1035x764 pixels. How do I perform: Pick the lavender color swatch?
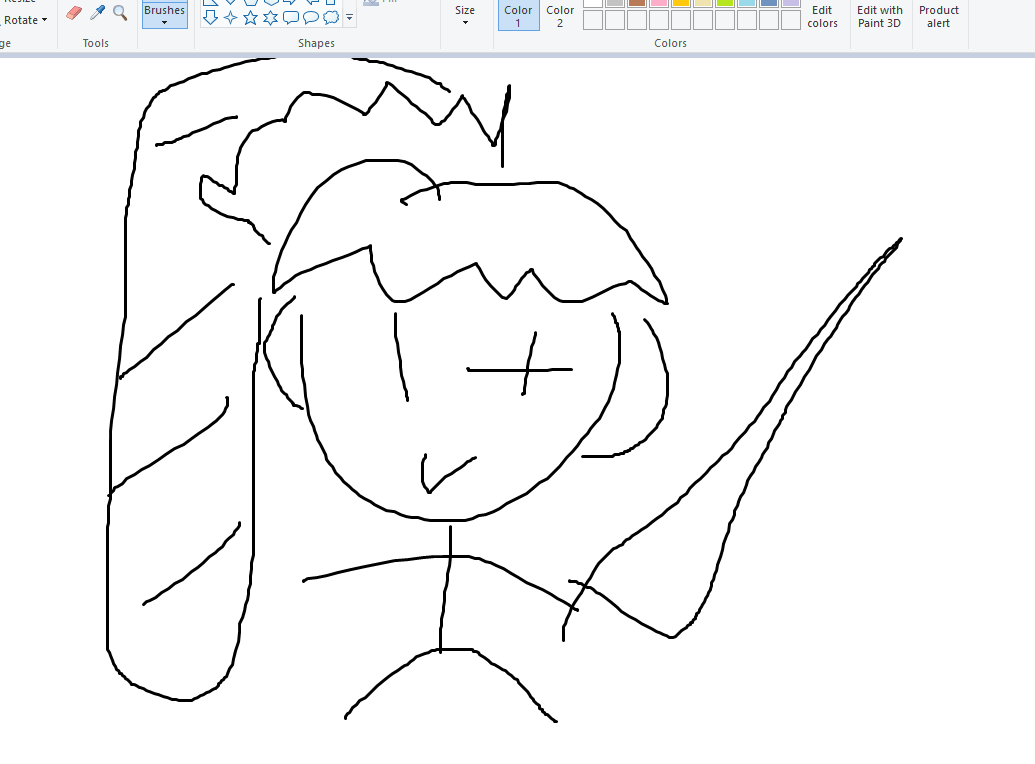click(x=791, y=3)
